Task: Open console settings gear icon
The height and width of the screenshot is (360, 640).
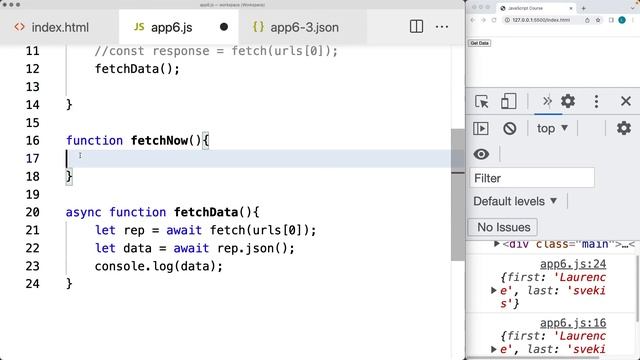Action: click(624, 128)
